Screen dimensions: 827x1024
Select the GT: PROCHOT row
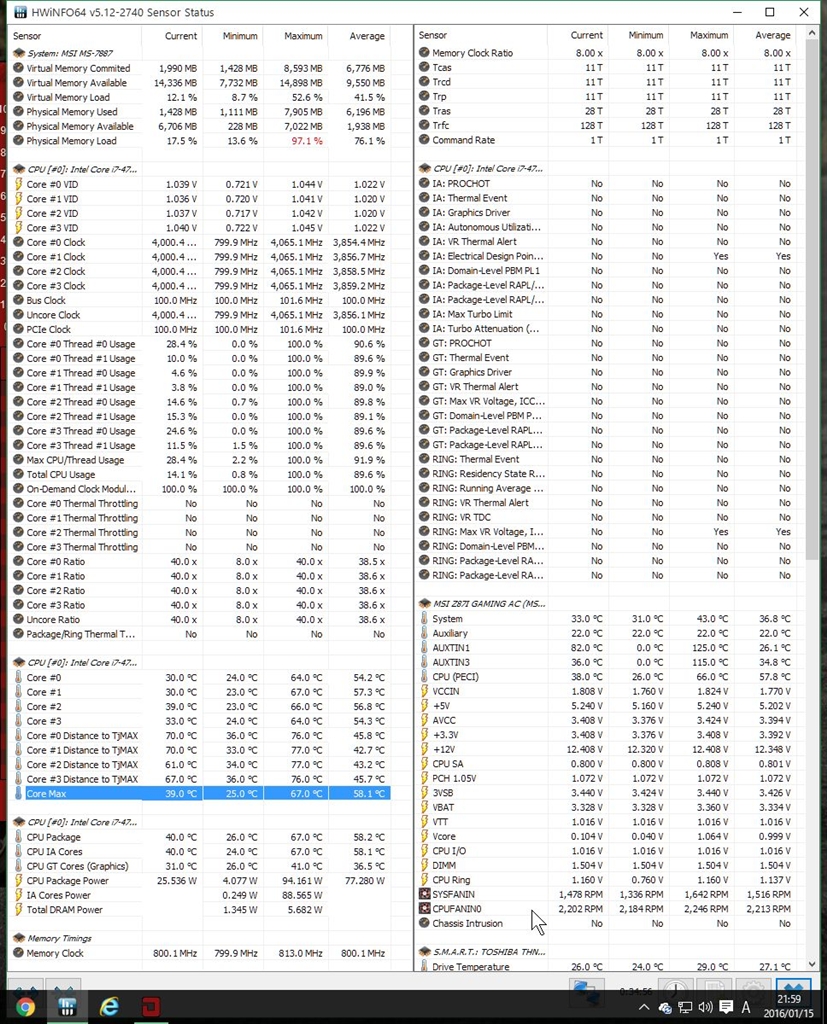pos(608,343)
